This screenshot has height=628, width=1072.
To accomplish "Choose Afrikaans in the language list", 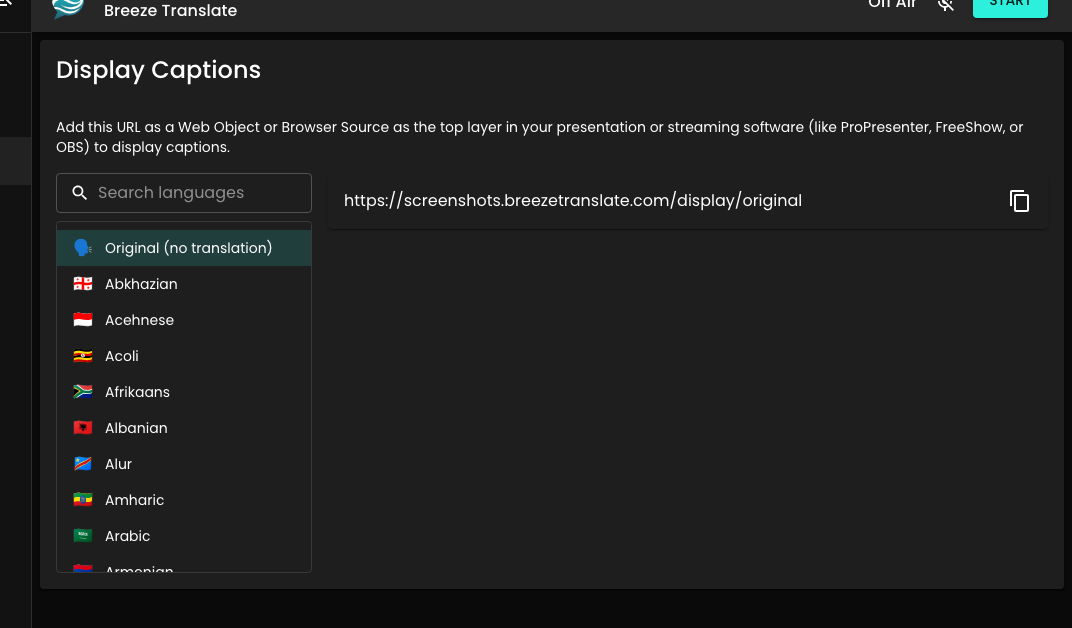I will (184, 392).
